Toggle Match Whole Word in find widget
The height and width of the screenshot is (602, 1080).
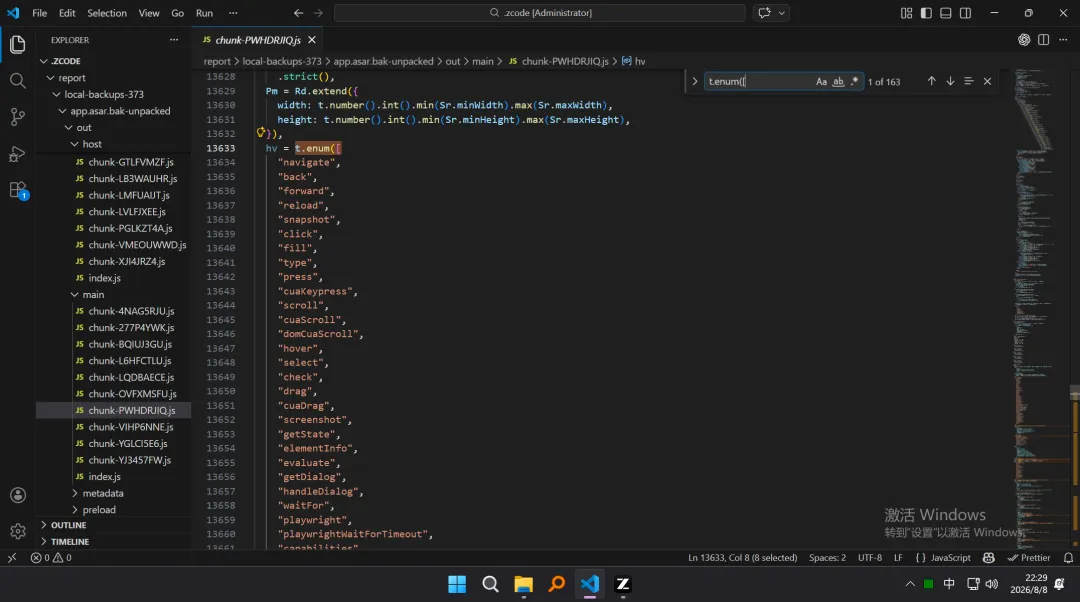pos(838,81)
